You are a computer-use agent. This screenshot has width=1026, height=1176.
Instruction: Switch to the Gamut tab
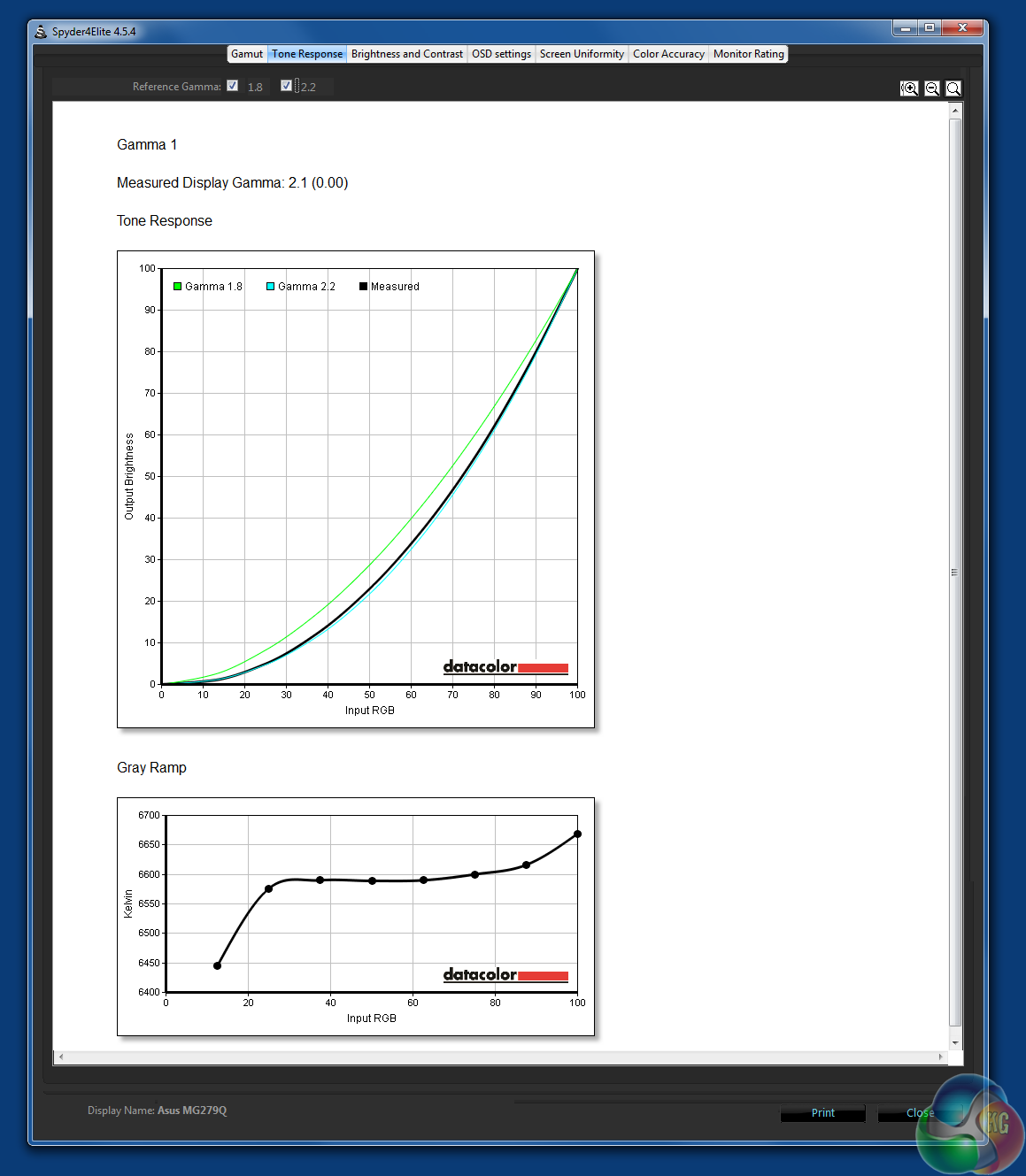point(247,54)
